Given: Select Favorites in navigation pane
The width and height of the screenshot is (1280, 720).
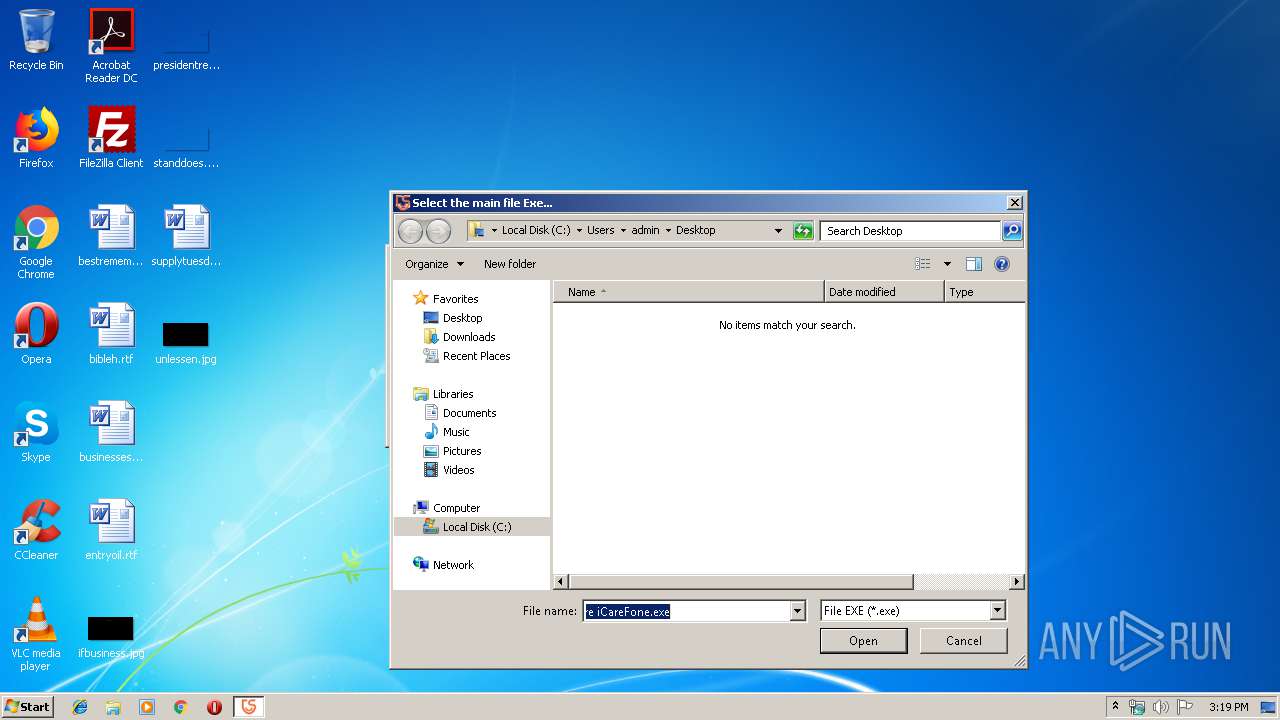Looking at the screenshot, I should click(455, 299).
